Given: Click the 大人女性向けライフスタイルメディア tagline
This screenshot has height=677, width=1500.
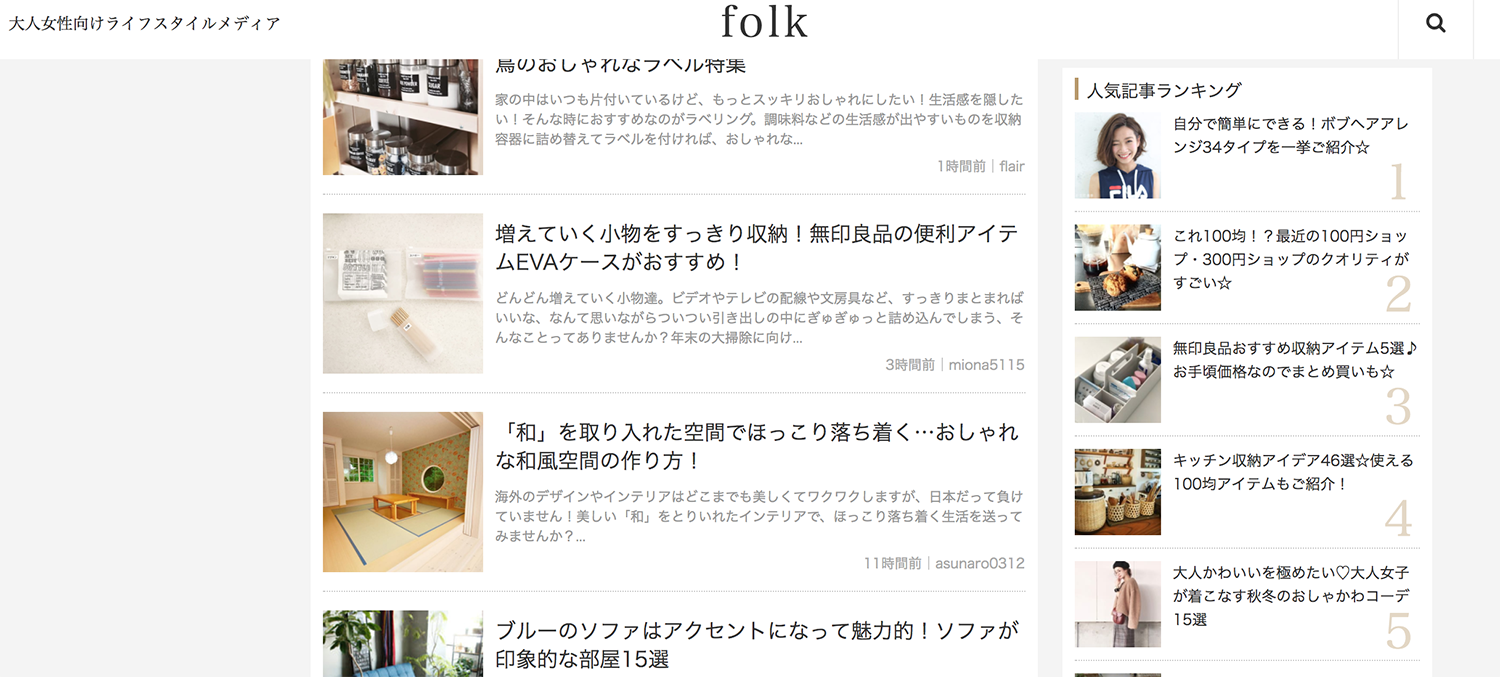Looking at the screenshot, I should (x=145, y=23).
